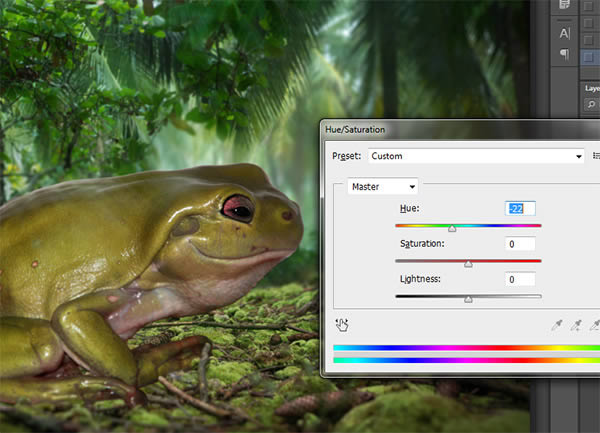Screen dimensions: 600x433
Task: Click the "Saturation:" label
Action: tap(422, 244)
